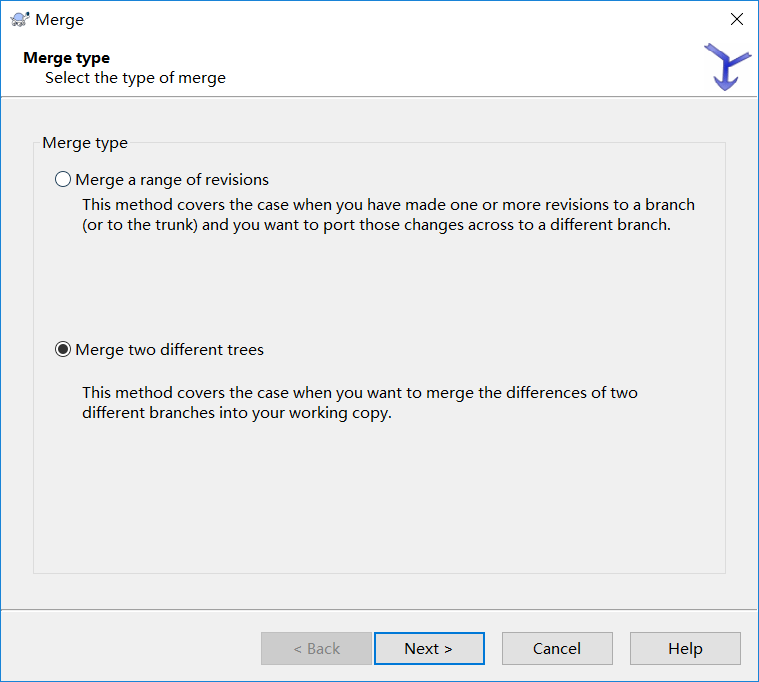Click the Next button

point(429,648)
